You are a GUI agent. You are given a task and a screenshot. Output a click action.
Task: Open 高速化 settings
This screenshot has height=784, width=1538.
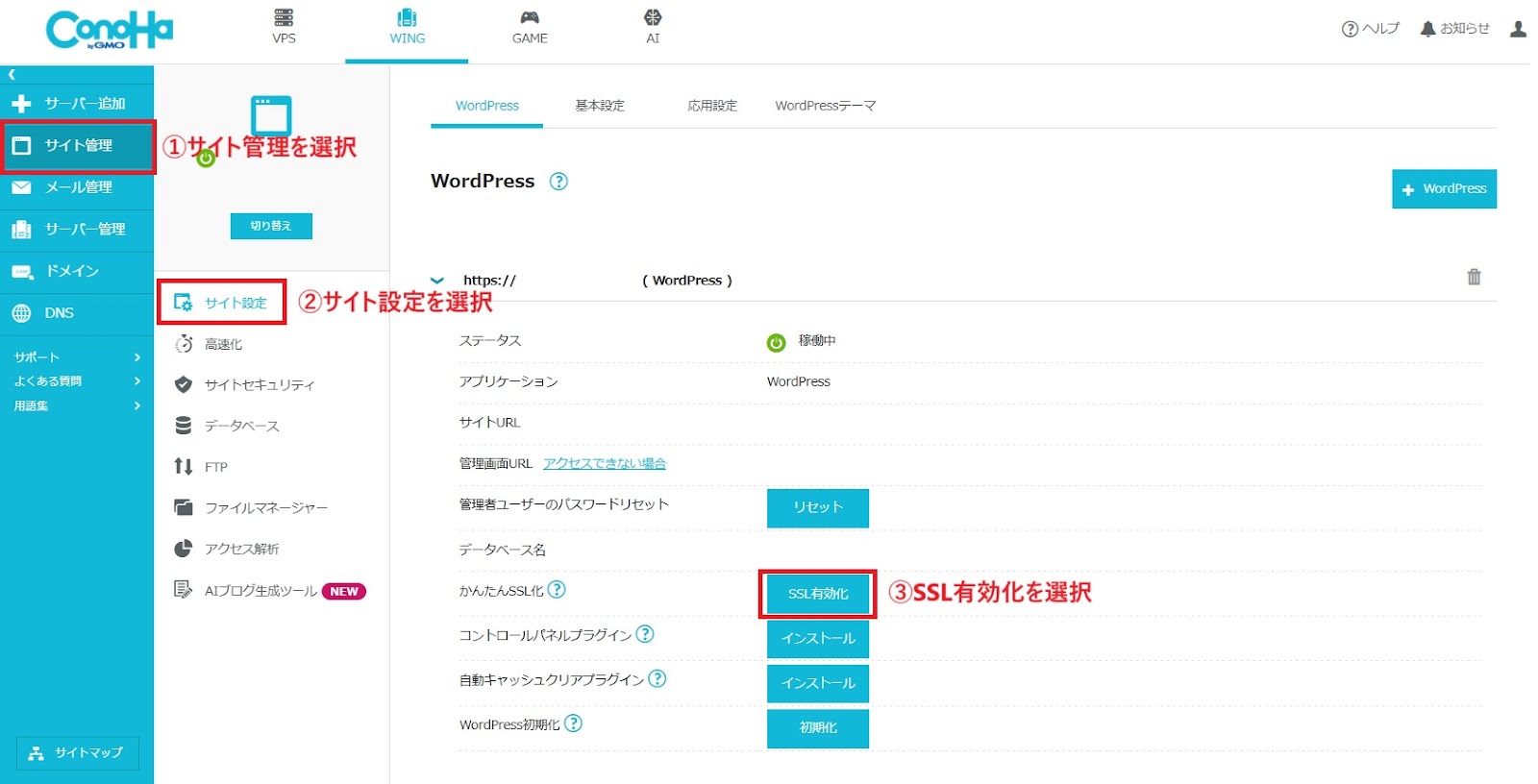[x=209, y=344]
